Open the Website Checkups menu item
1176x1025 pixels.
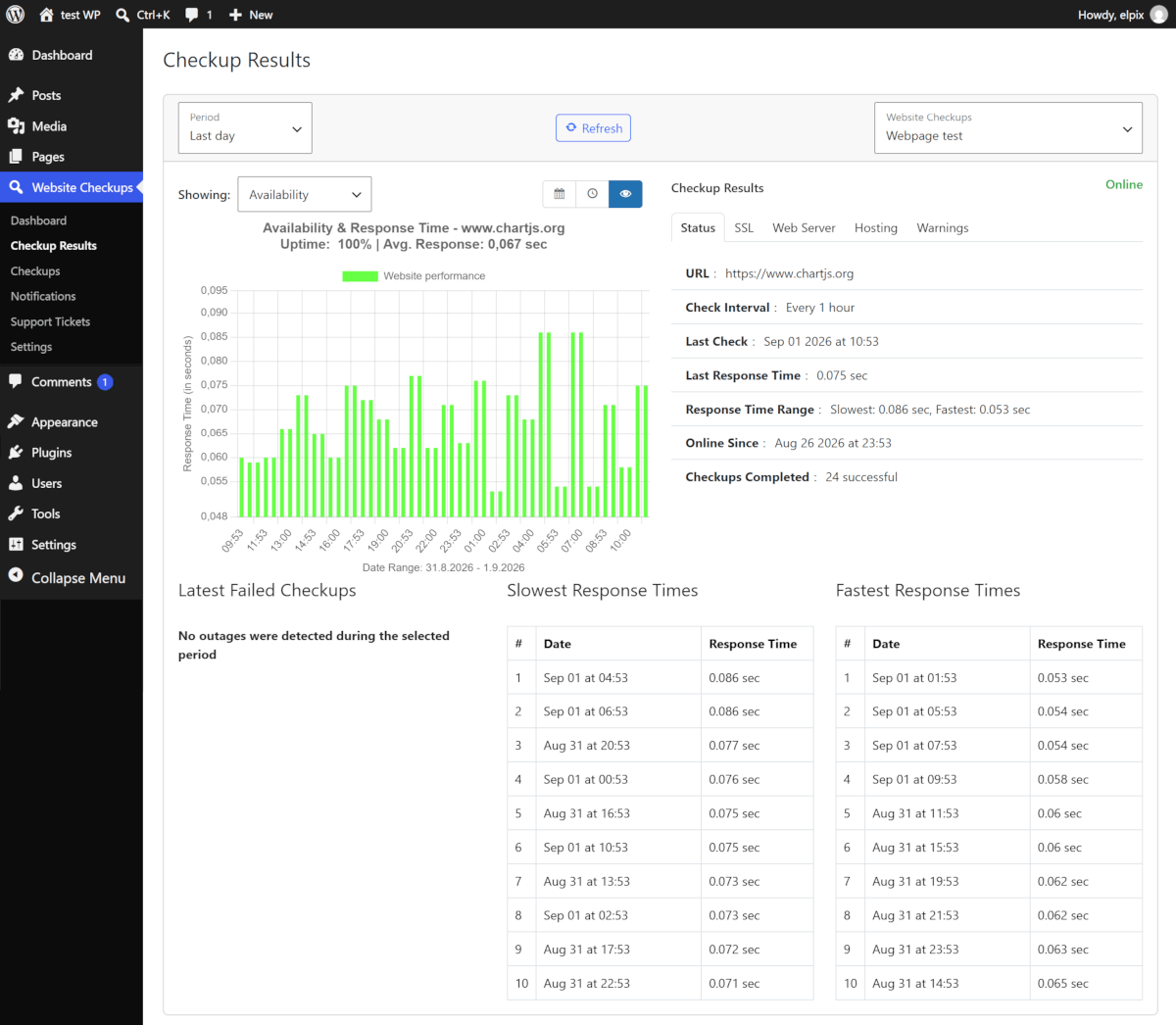(x=72, y=187)
